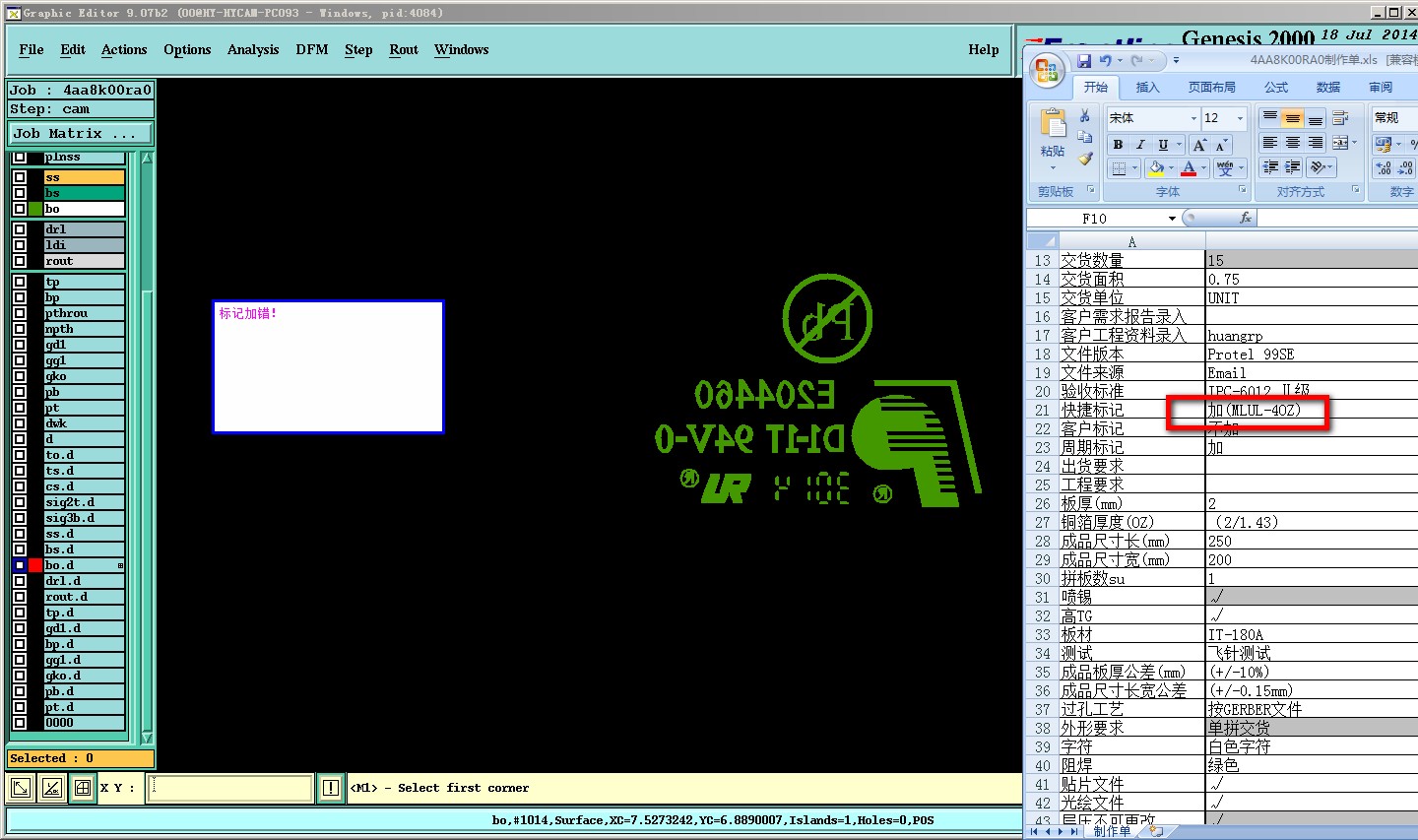
Task: Click the Font Color red A icon
Action: click(1189, 168)
